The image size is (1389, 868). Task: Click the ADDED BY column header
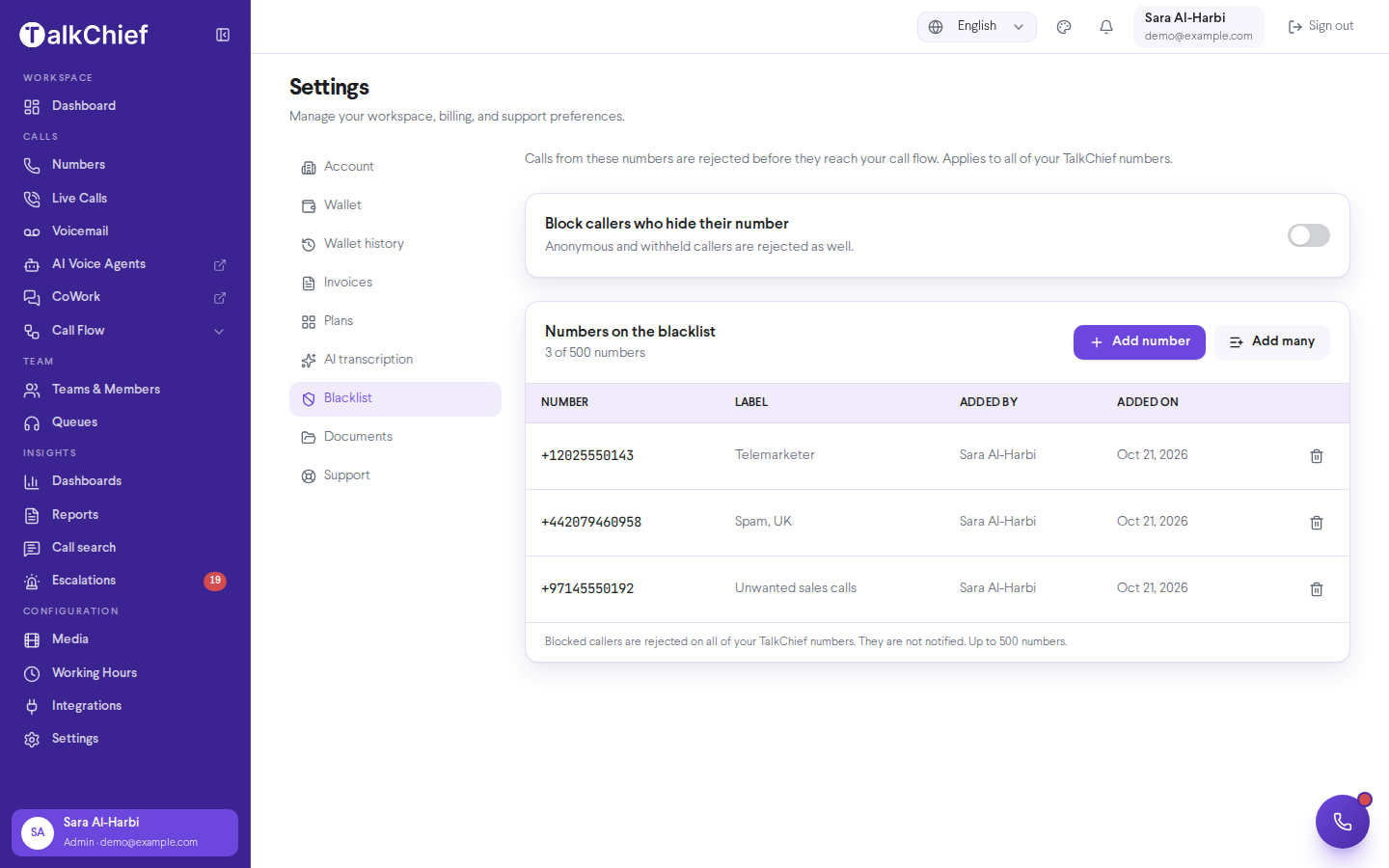pos(989,402)
